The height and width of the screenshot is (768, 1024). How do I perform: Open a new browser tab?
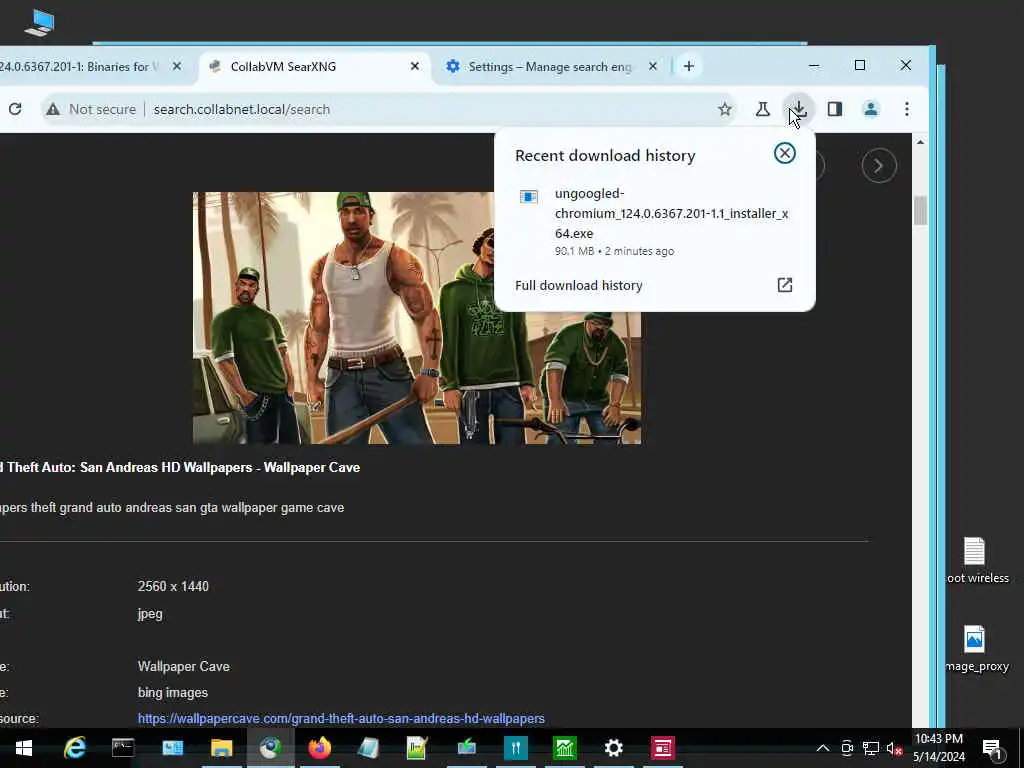688,67
